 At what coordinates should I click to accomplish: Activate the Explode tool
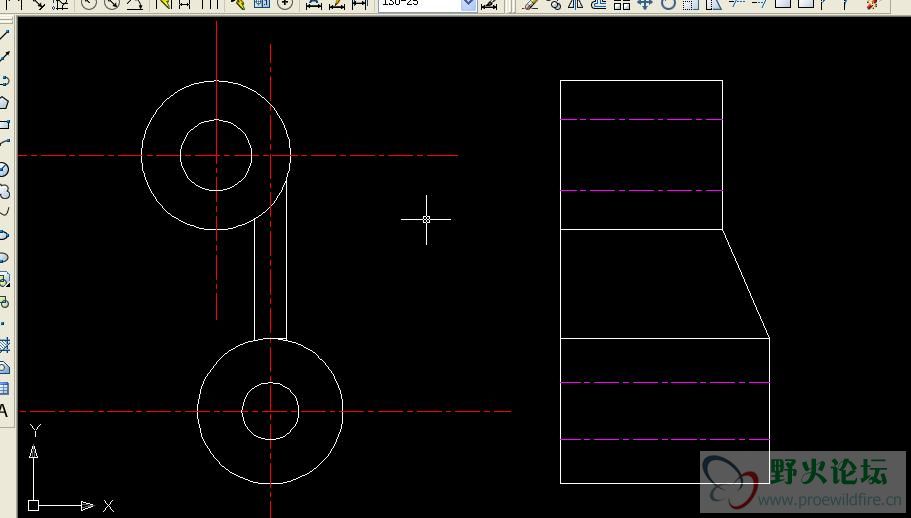[873, 5]
